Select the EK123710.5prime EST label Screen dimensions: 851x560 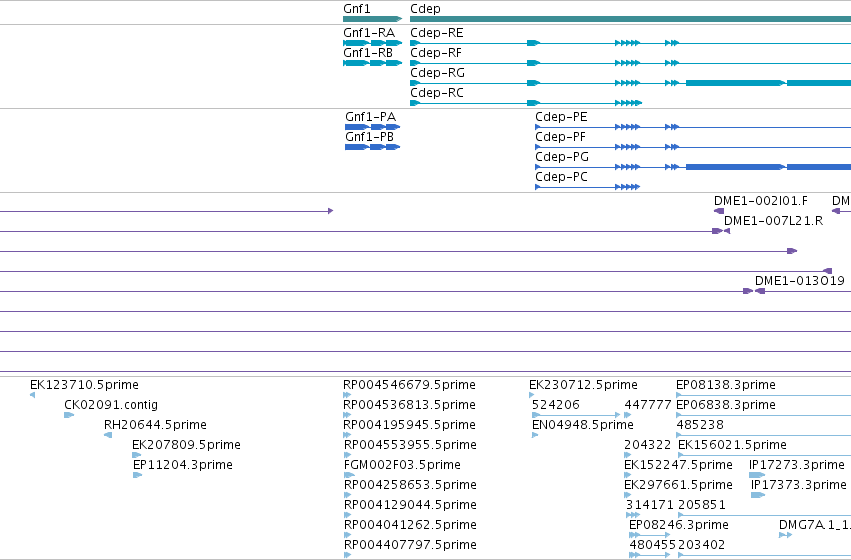84,385
